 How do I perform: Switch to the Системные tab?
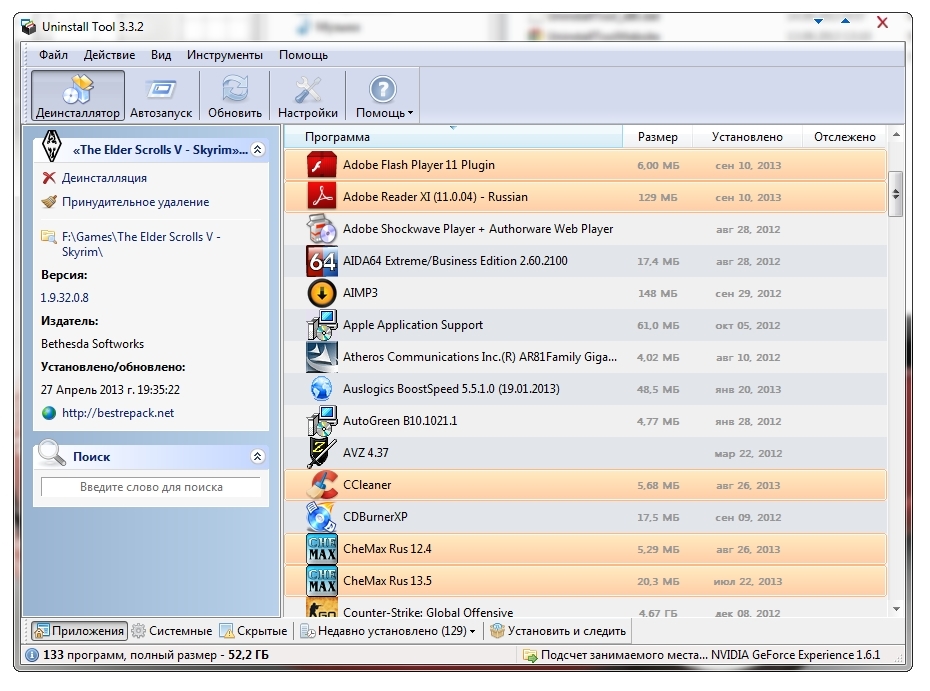172,631
